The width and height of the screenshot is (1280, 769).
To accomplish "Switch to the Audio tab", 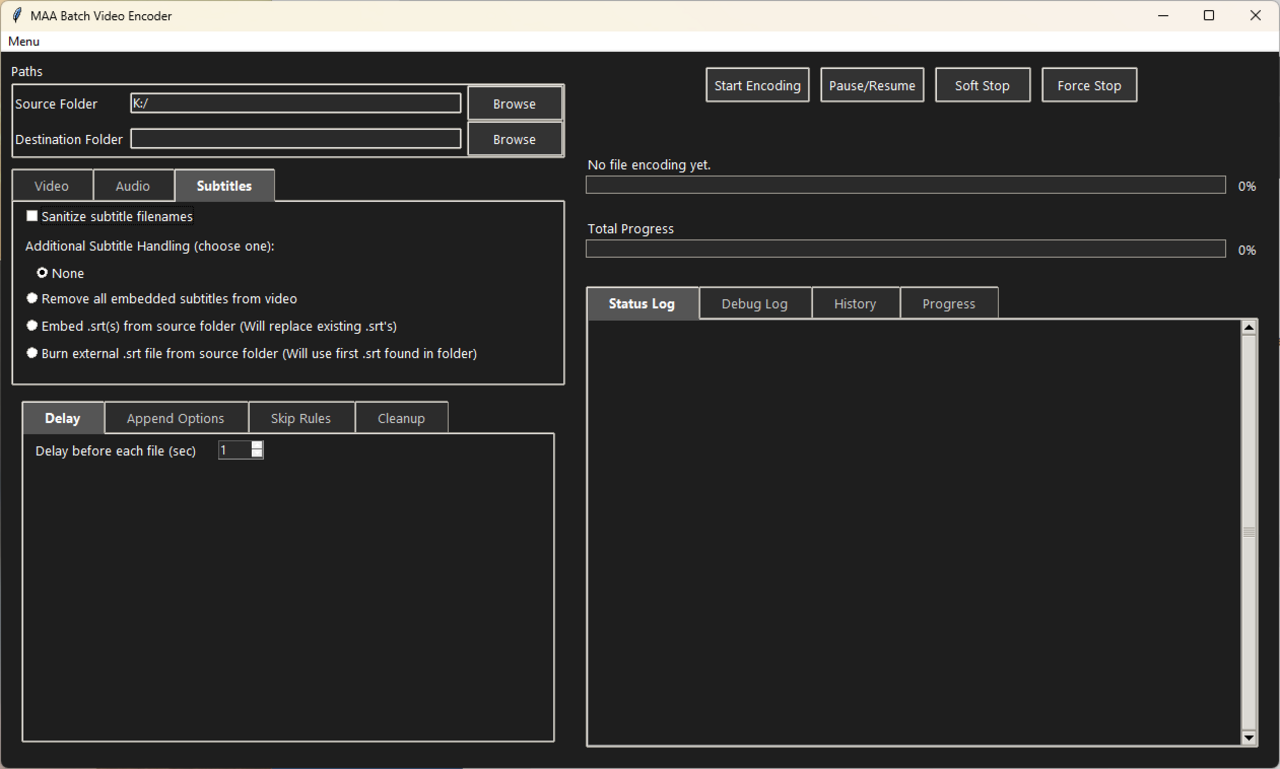I will 133,186.
